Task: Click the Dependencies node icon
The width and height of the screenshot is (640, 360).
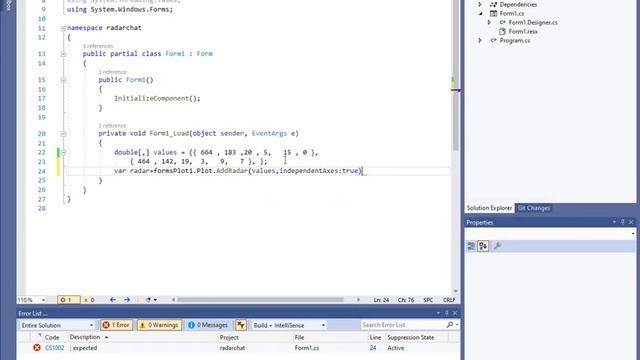Action: click(x=493, y=4)
